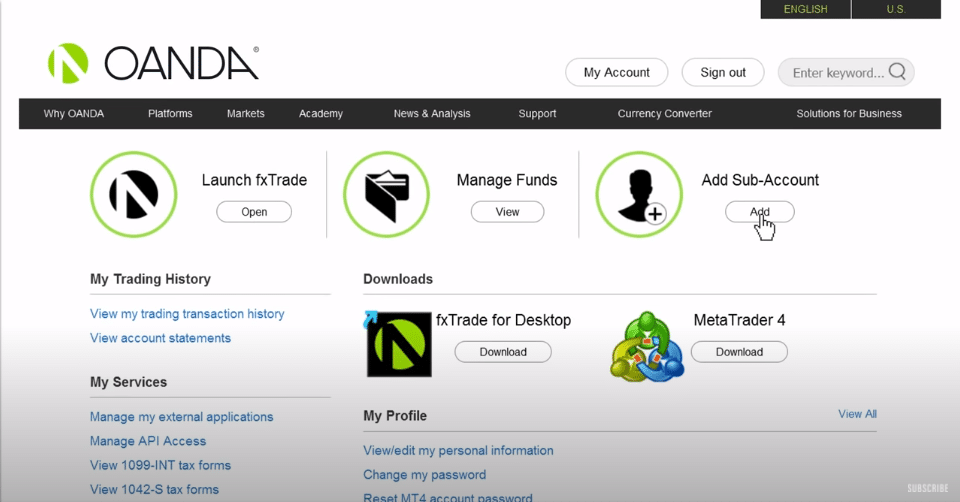Click the Add Sub-Account heading text
The height and width of the screenshot is (502, 960).
click(760, 180)
